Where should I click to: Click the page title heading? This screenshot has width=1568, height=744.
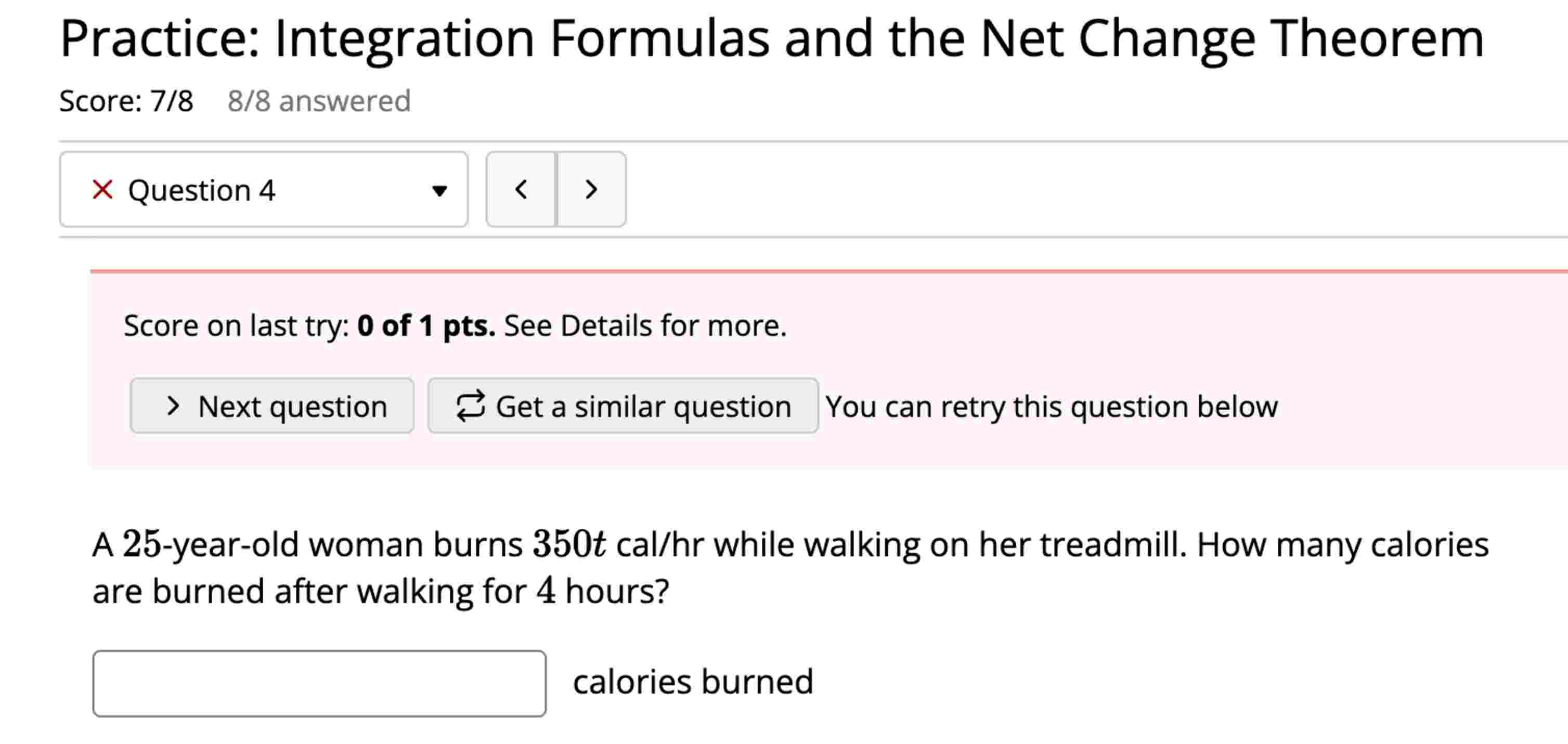tap(773, 39)
